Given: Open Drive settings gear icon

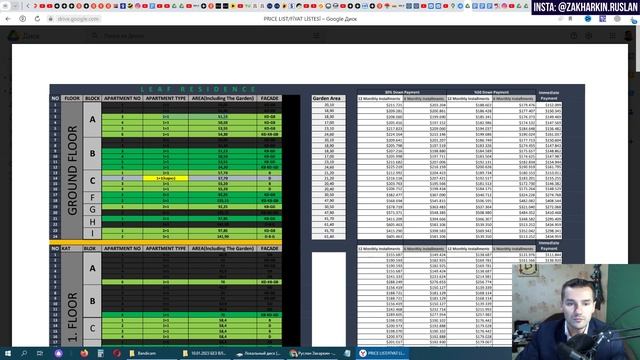Looking at the screenshot, I should click(589, 36).
